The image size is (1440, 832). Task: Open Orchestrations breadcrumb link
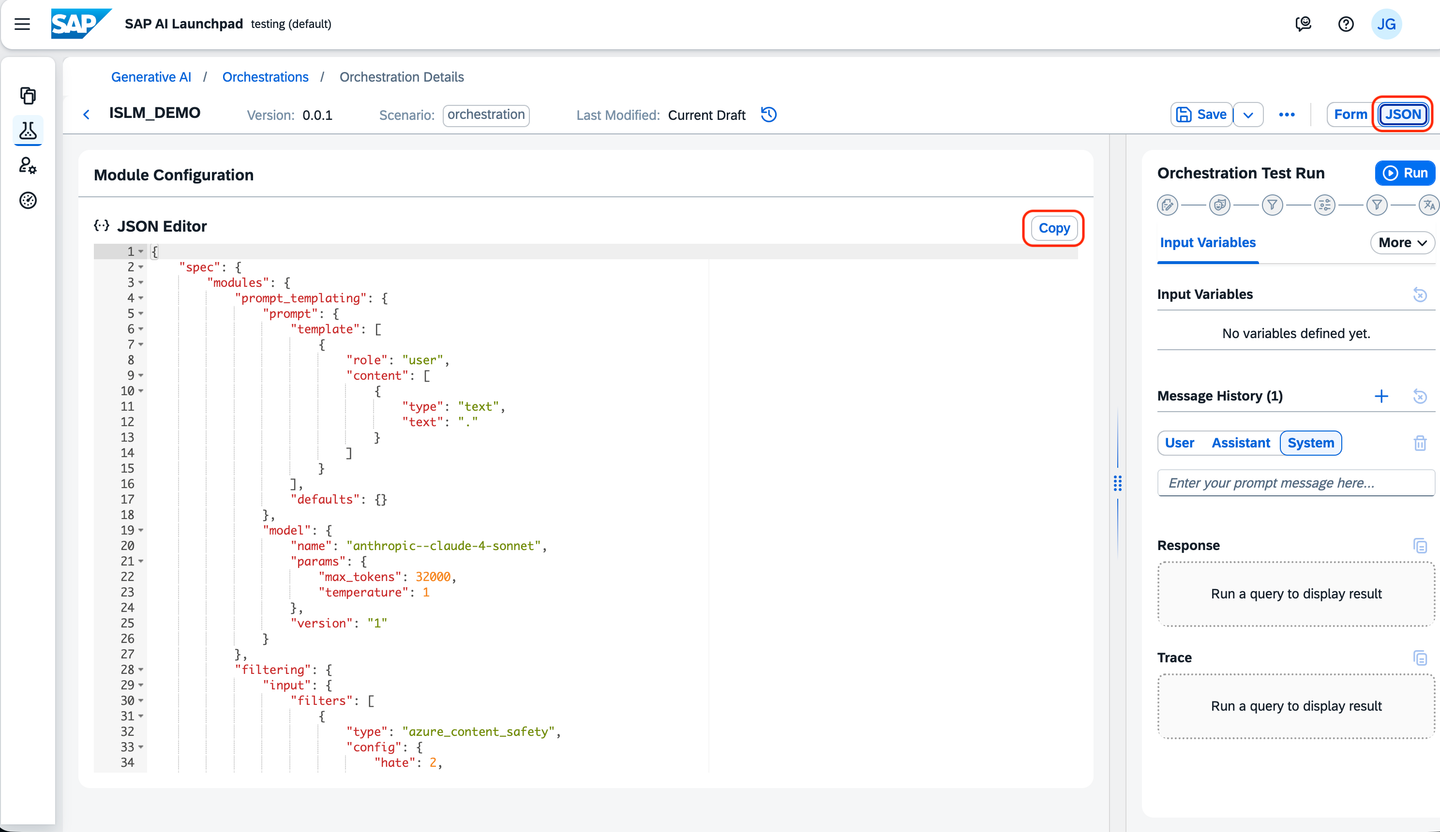pyautogui.click(x=265, y=77)
